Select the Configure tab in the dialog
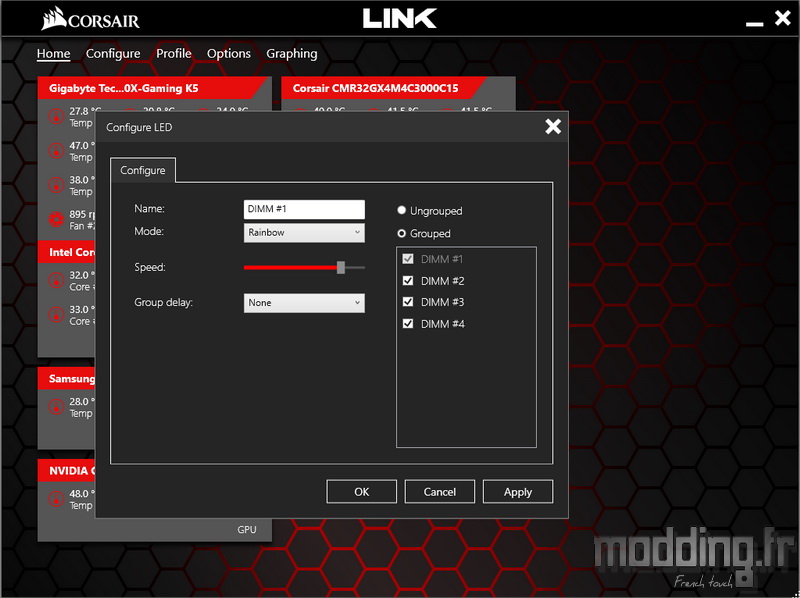The width and height of the screenshot is (800, 598). [x=143, y=170]
